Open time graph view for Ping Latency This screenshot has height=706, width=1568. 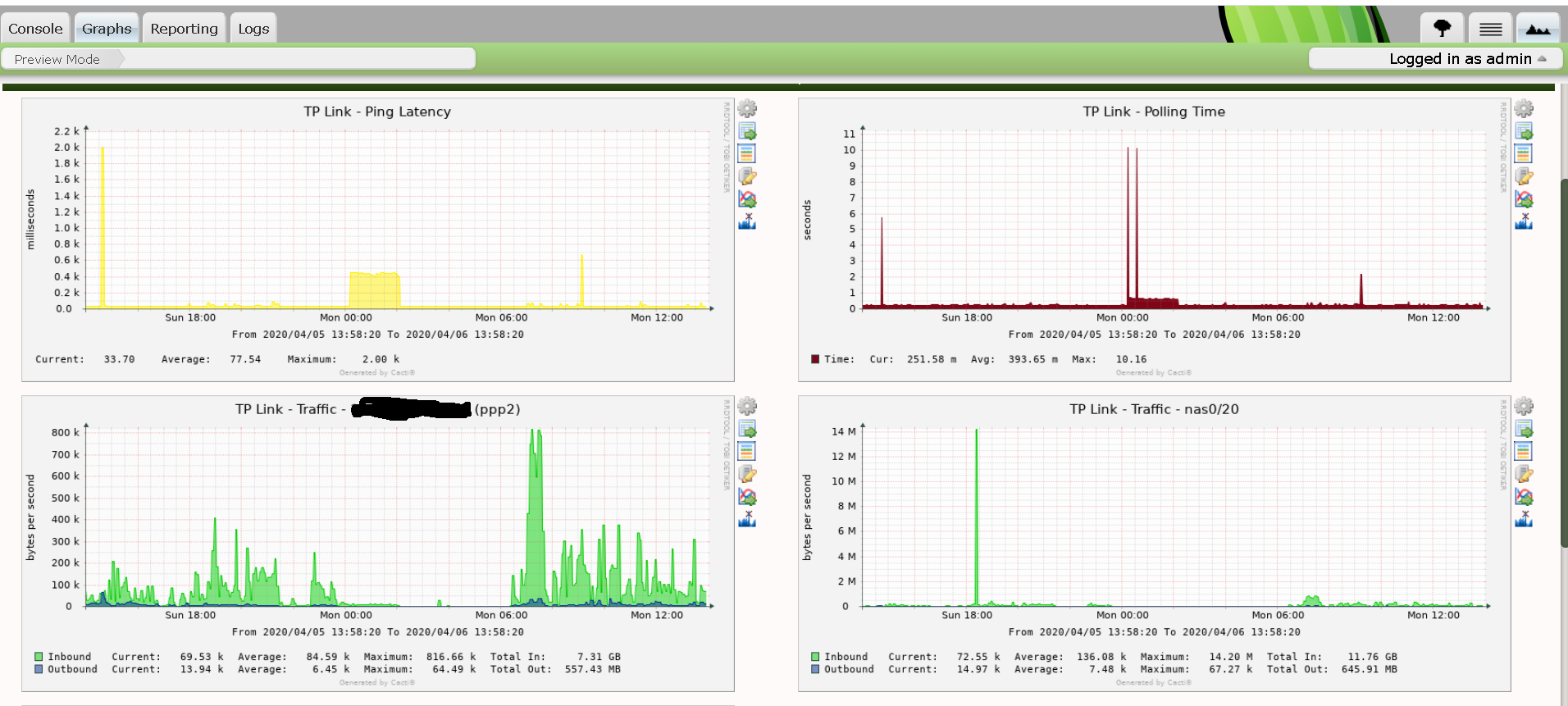coord(747,153)
